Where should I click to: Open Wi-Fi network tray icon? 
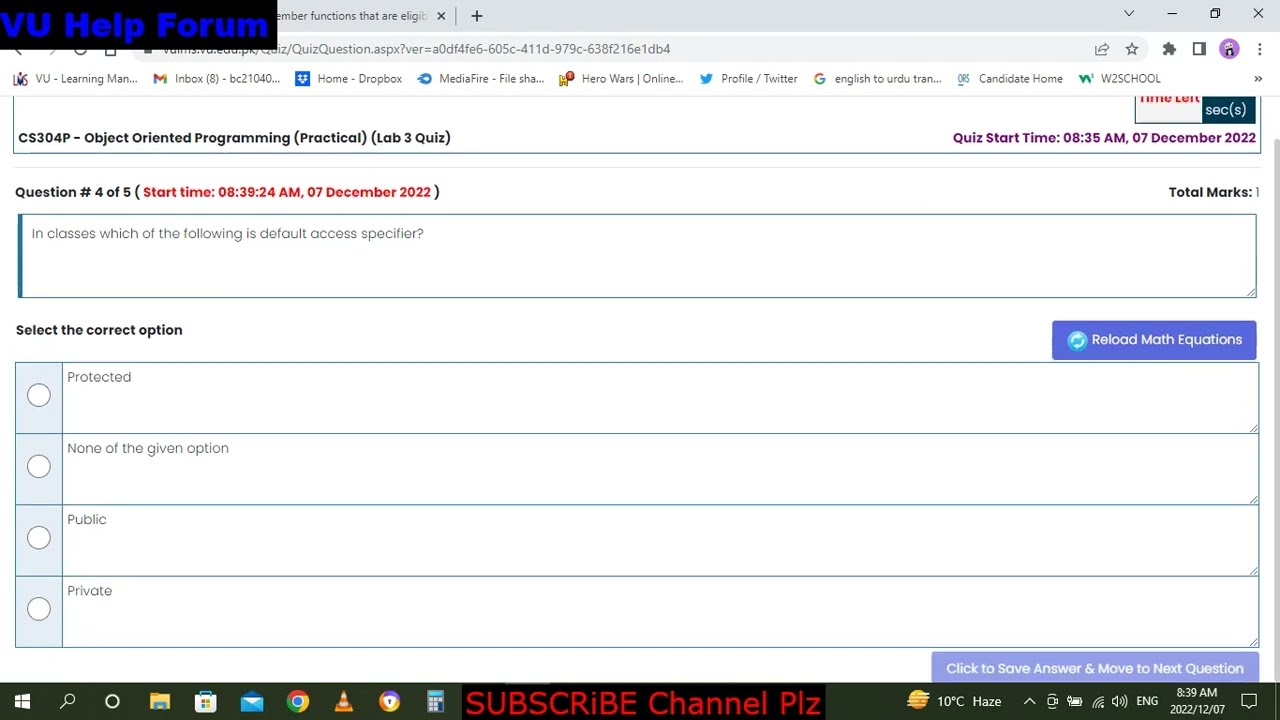[1098, 702]
